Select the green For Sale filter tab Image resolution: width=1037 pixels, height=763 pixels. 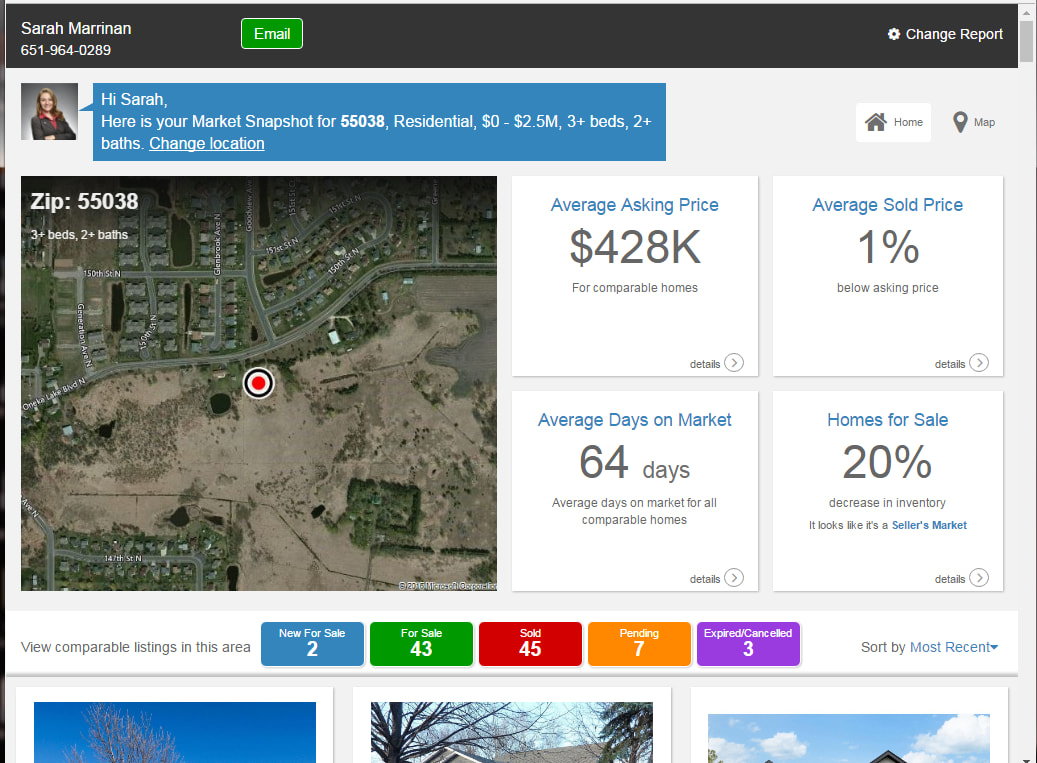[x=421, y=644]
